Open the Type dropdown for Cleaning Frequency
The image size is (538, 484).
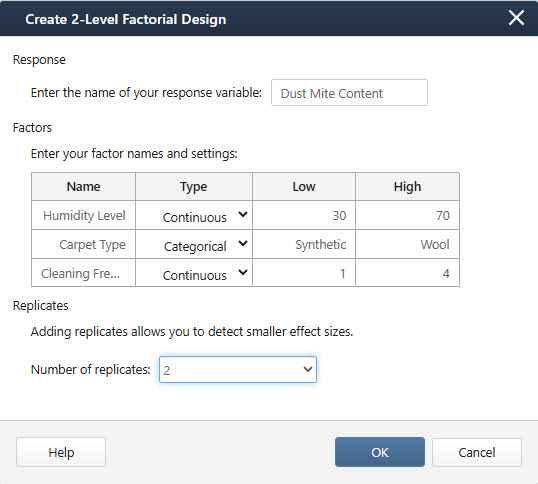pos(194,273)
